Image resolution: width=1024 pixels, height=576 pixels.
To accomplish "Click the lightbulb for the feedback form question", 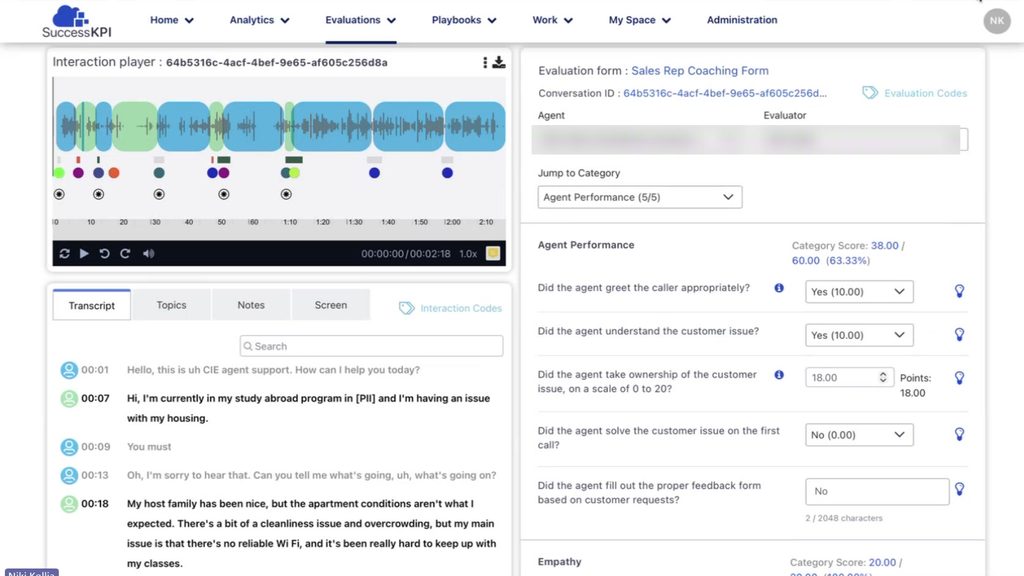I will click(x=959, y=489).
